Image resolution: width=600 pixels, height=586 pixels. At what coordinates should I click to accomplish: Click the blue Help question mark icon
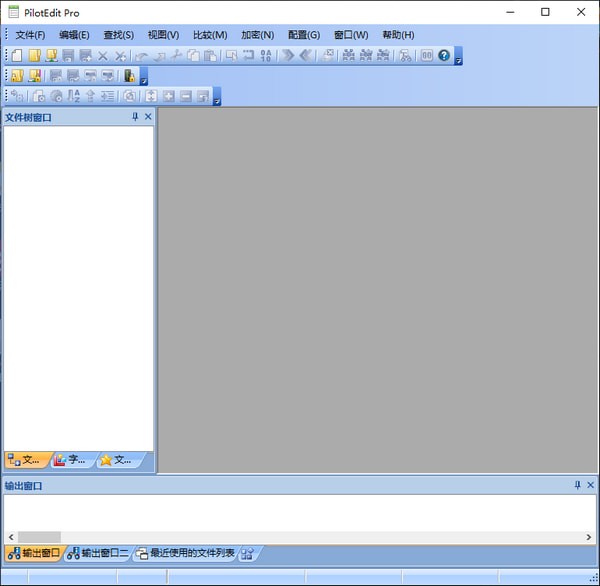[444, 56]
